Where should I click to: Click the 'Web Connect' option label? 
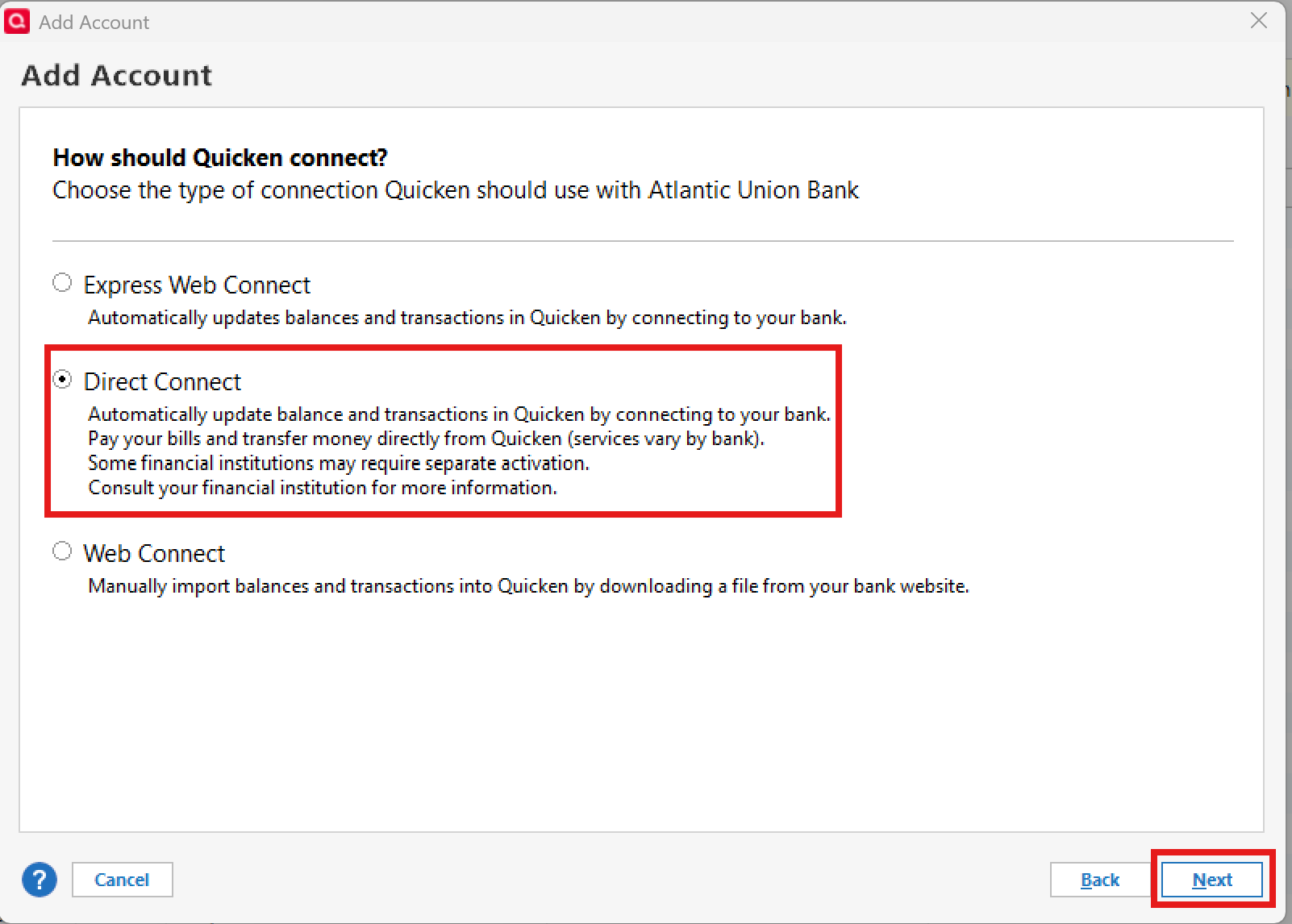pos(154,553)
